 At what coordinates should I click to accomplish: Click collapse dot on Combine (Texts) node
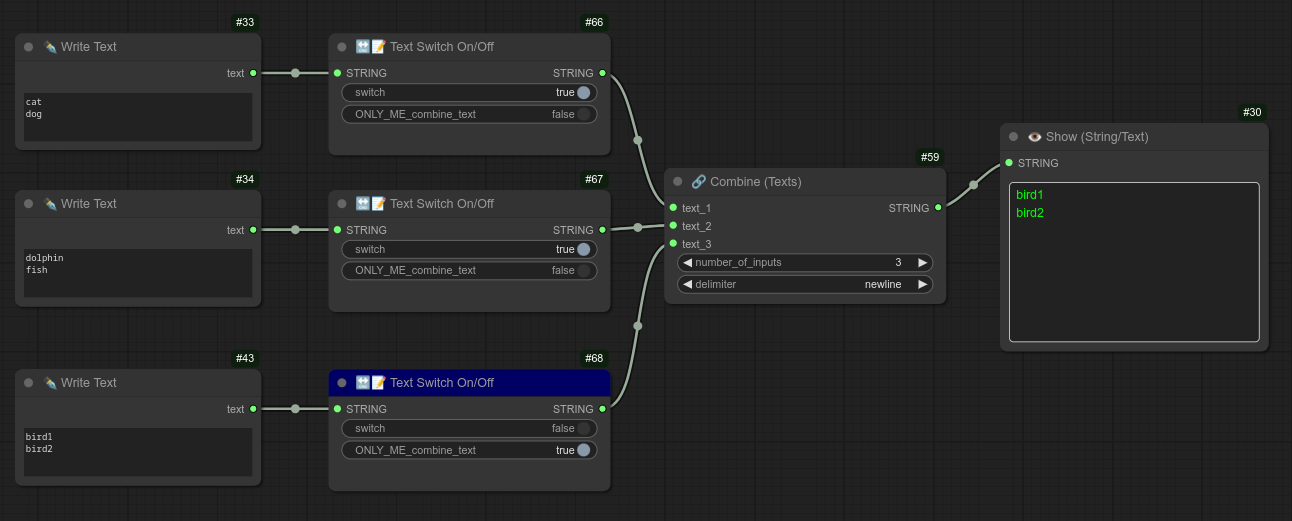(677, 182)
